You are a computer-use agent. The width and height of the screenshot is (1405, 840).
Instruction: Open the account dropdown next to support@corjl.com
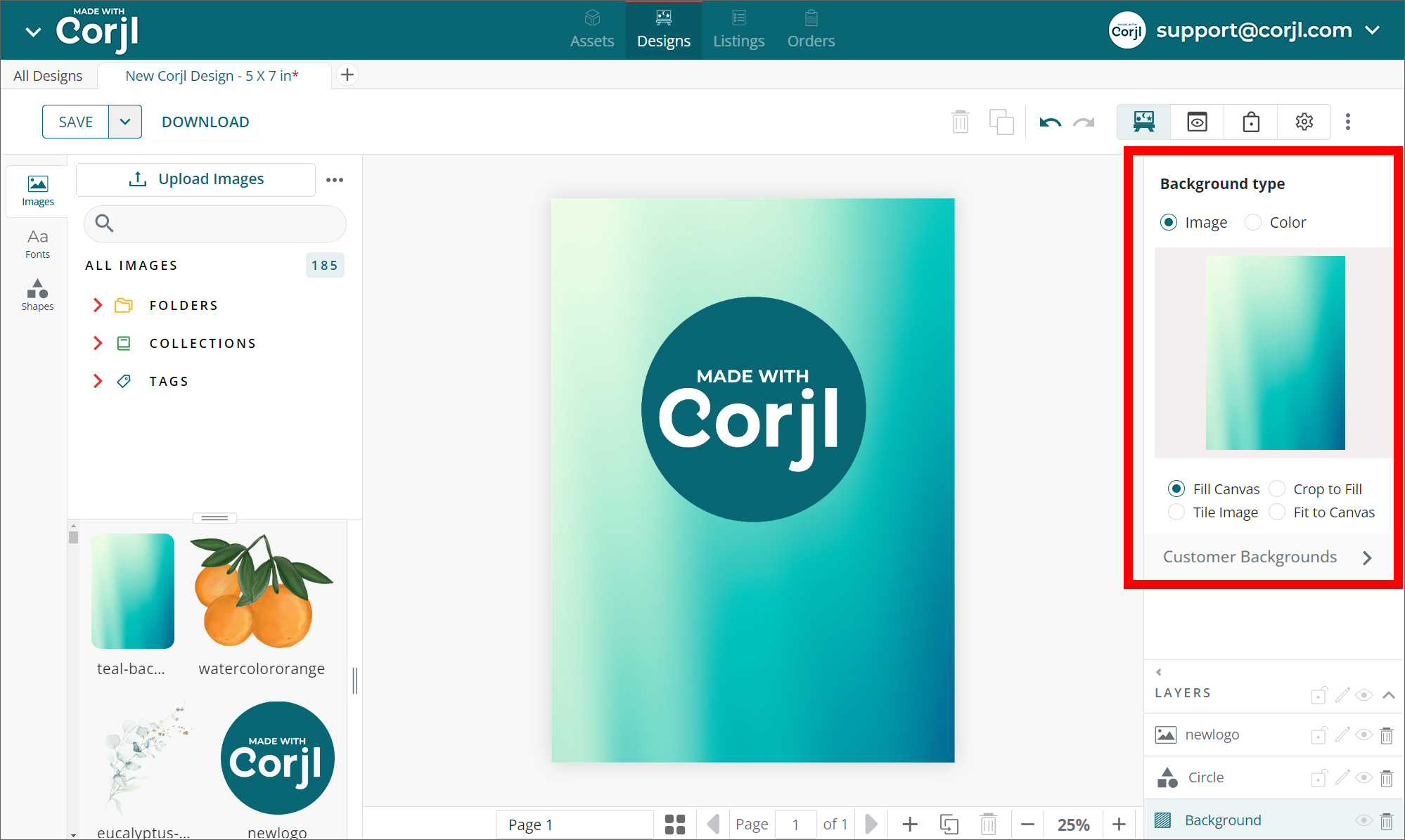[x=1372, y=30]
